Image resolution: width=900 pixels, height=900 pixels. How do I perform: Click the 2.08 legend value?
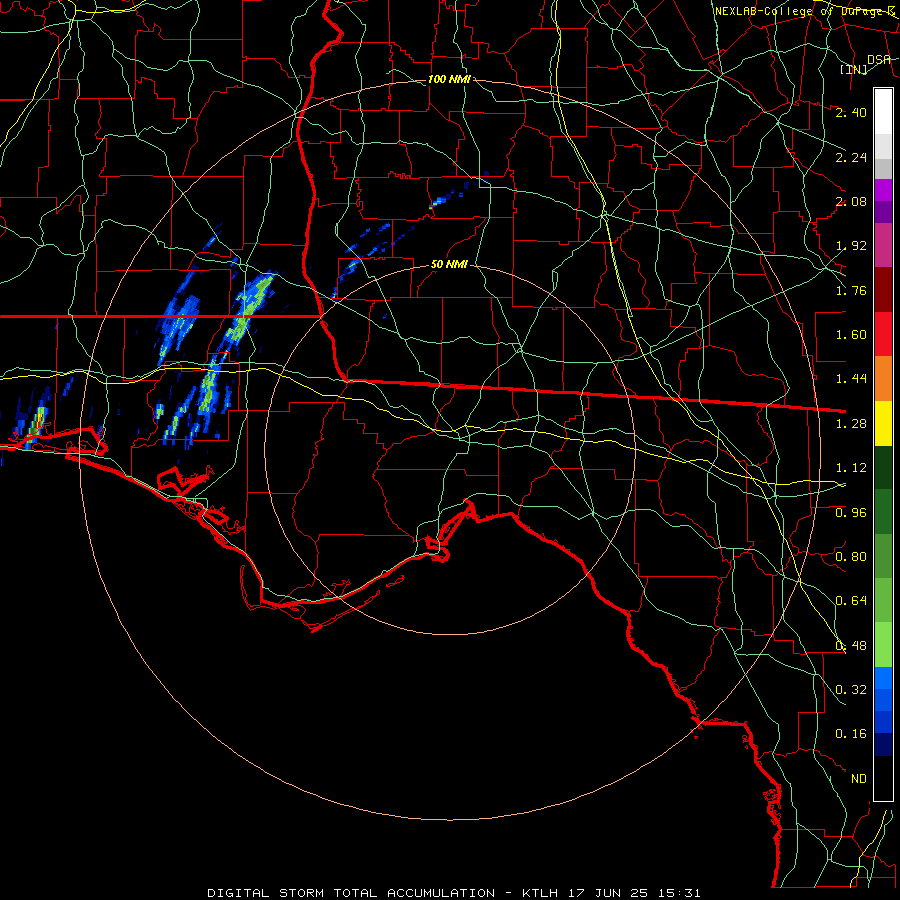pyautogui.click(x=851, y=201)
